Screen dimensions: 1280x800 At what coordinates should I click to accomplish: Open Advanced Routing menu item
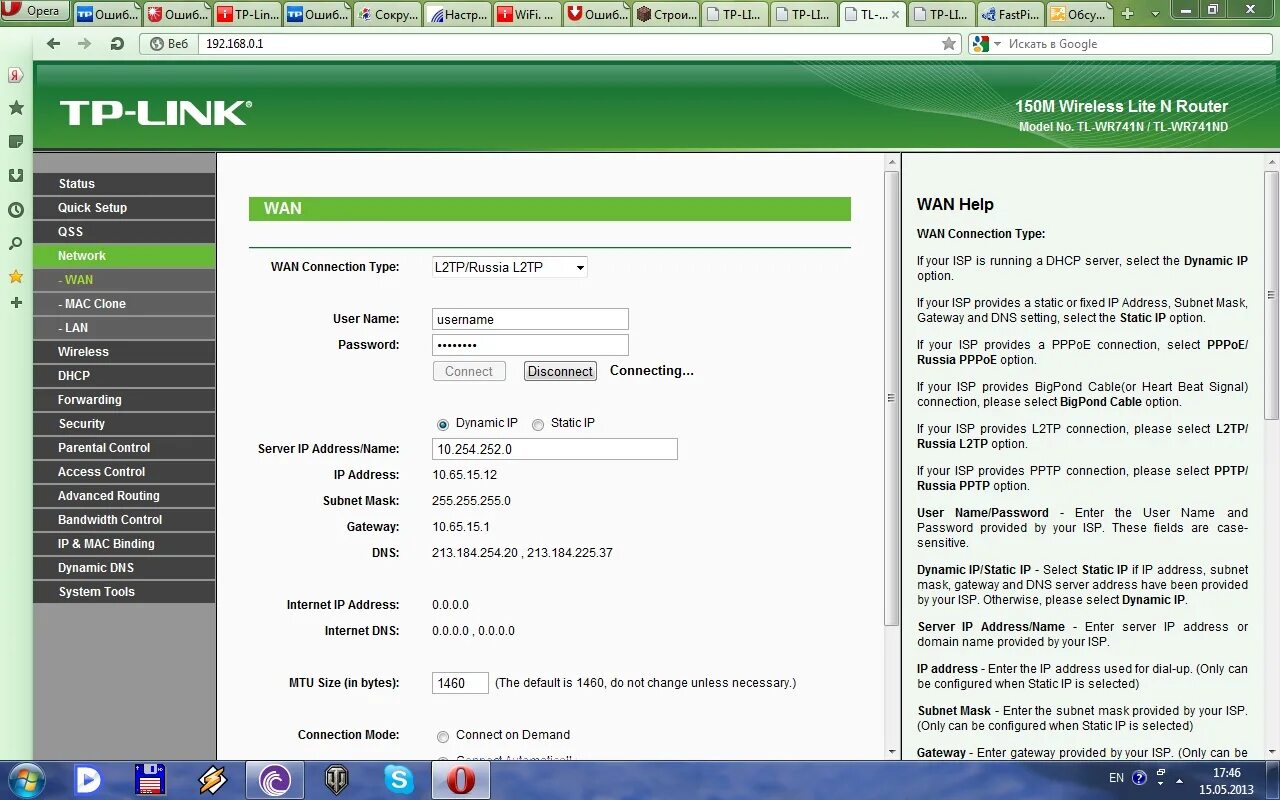coord(124,496)
